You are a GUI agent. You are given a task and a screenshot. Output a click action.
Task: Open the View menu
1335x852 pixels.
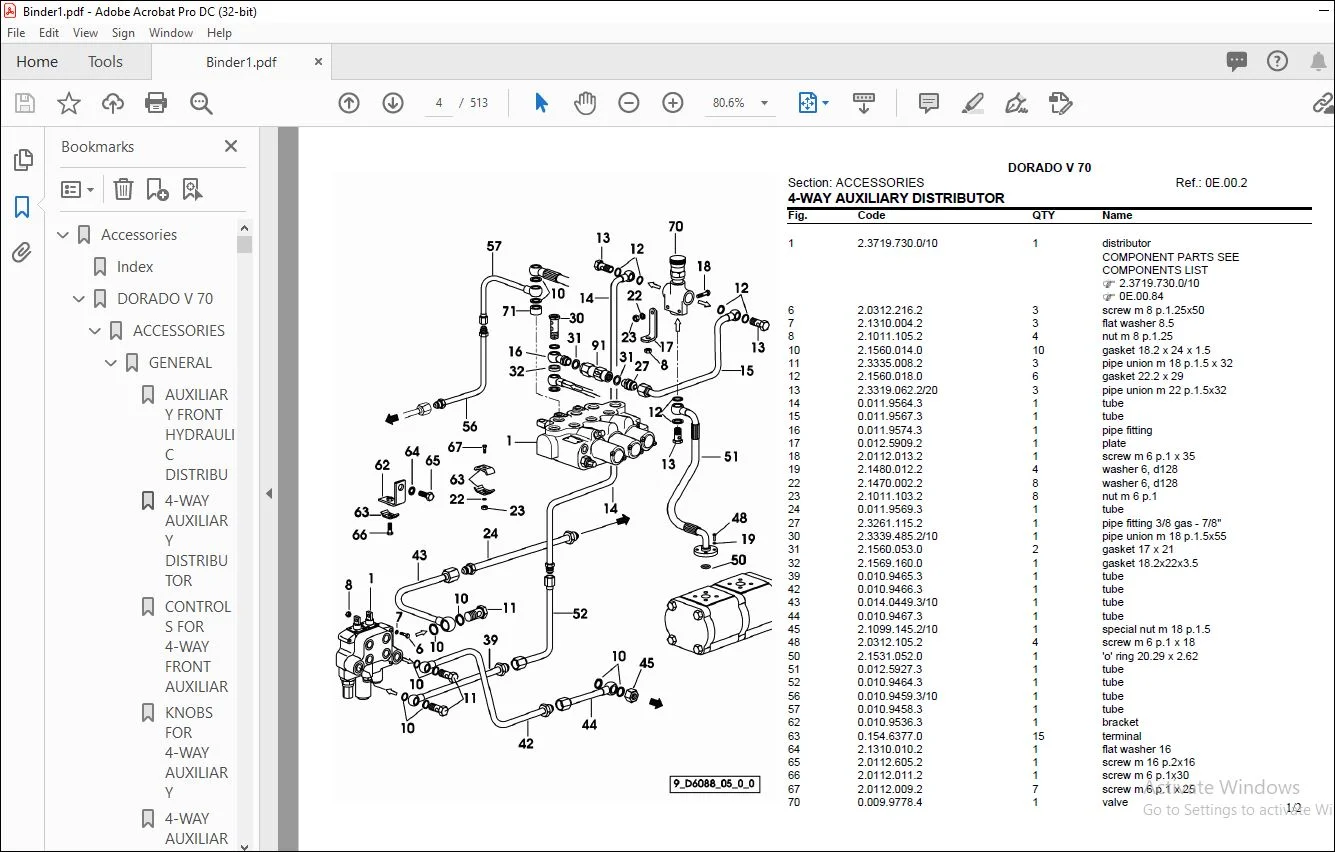pos(86,33)
